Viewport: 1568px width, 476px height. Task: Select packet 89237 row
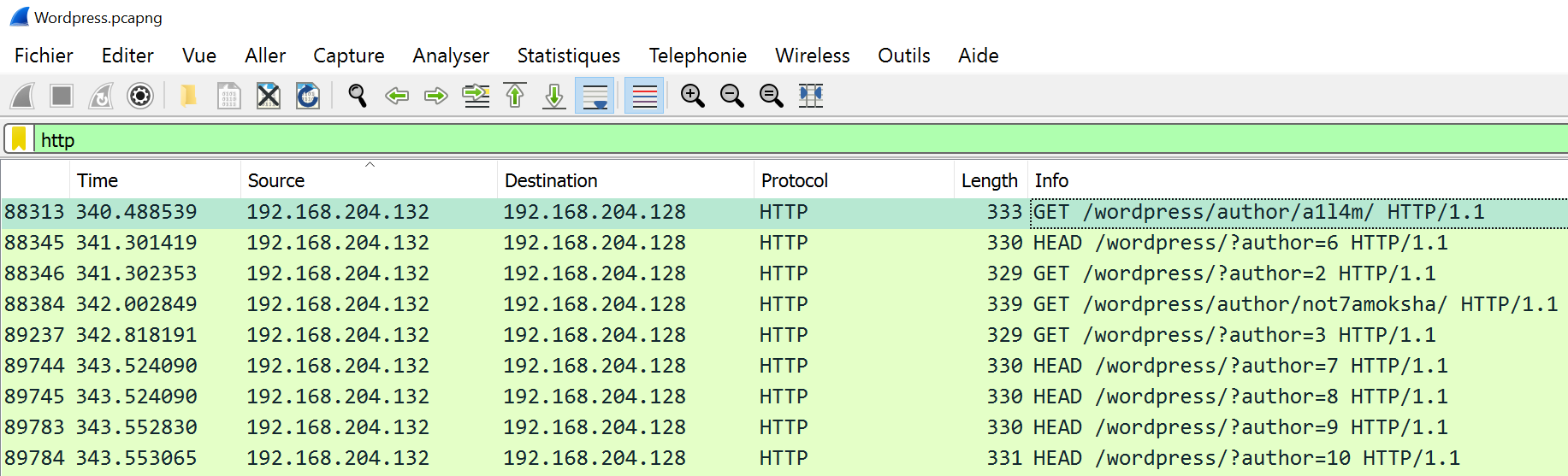coord(784,335)
